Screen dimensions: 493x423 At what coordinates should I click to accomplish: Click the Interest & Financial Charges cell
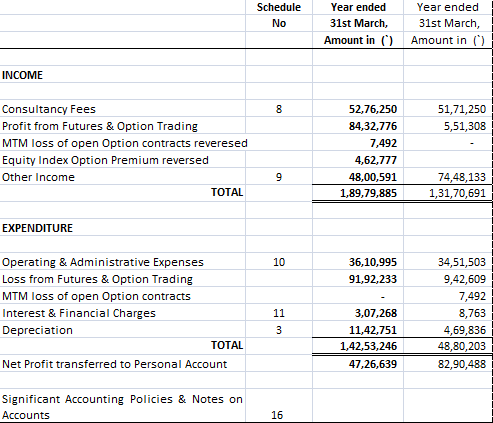pyautogui.click(x=122, y=313)
